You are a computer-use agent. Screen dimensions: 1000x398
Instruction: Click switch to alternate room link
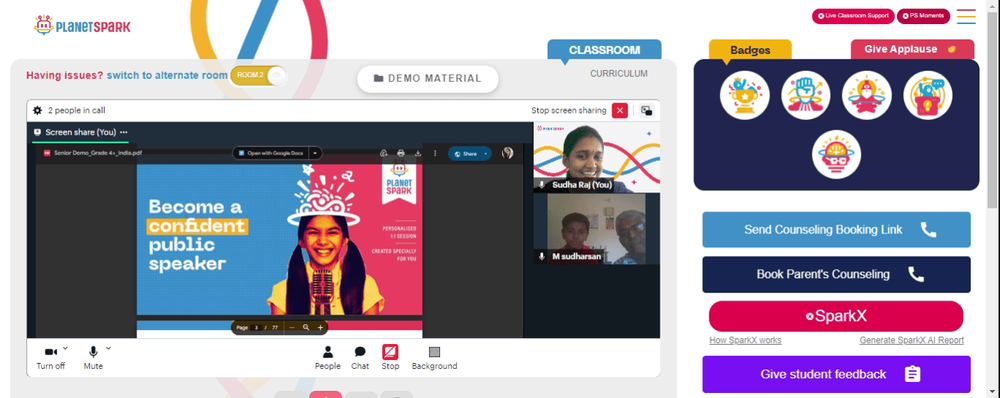(x=167, y=75)
